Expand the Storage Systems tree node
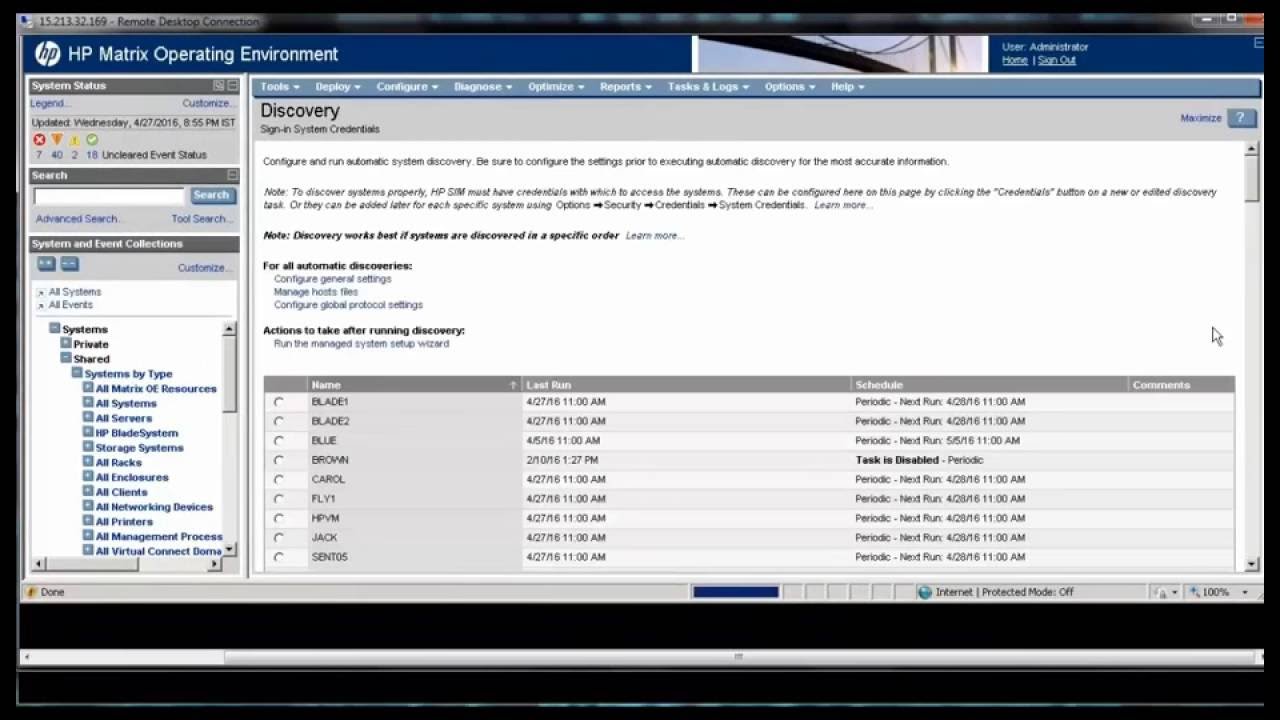Screen dimensions: 1280x720 (88, 447)
